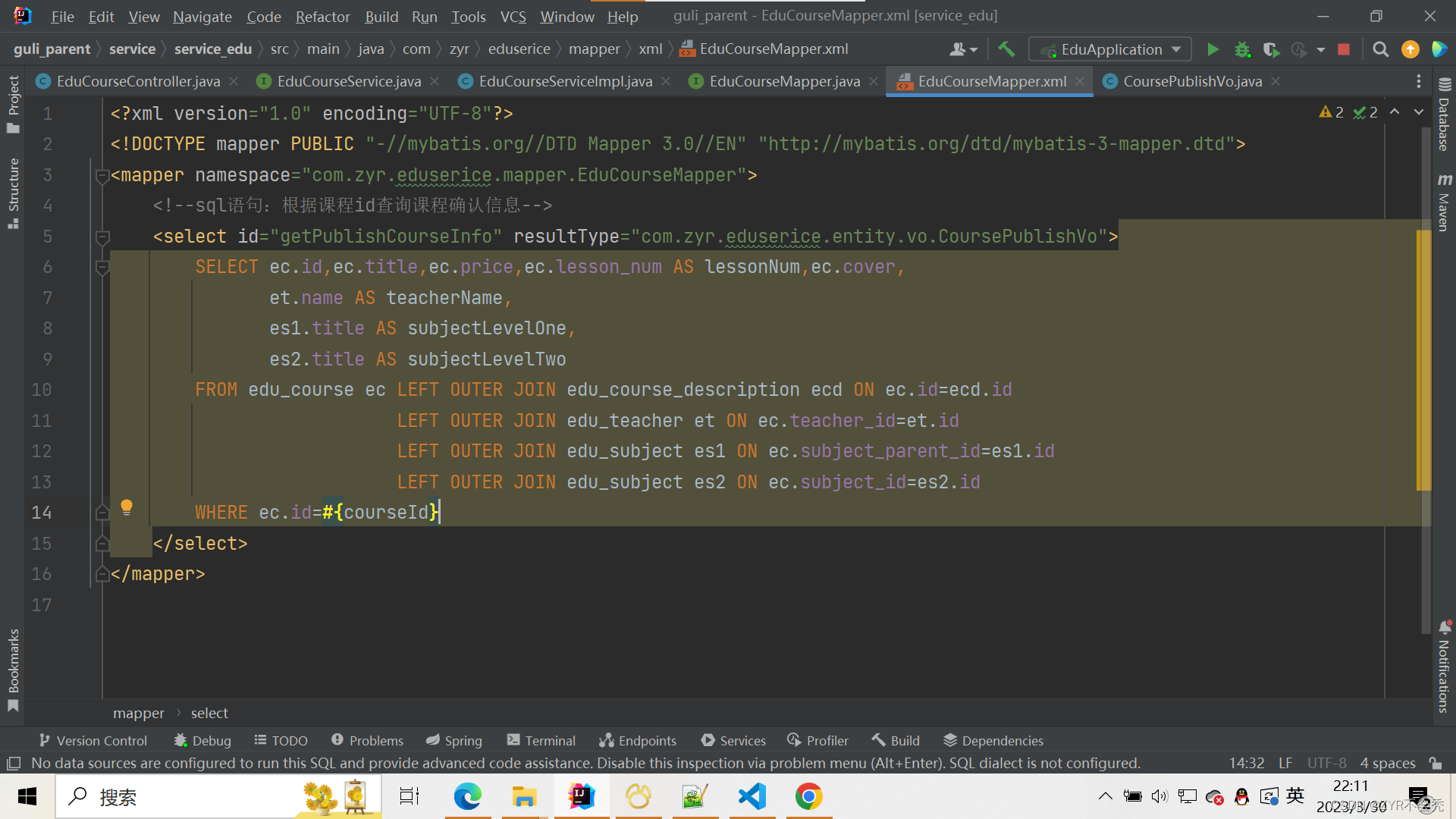Click the Debug bug icon in toolbar

point(1242,49)
